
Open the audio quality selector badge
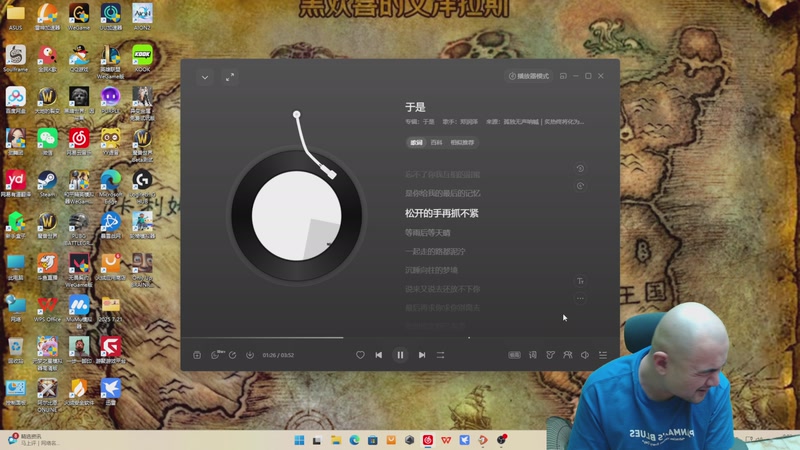pyautogui.click(x=514, y=355)
